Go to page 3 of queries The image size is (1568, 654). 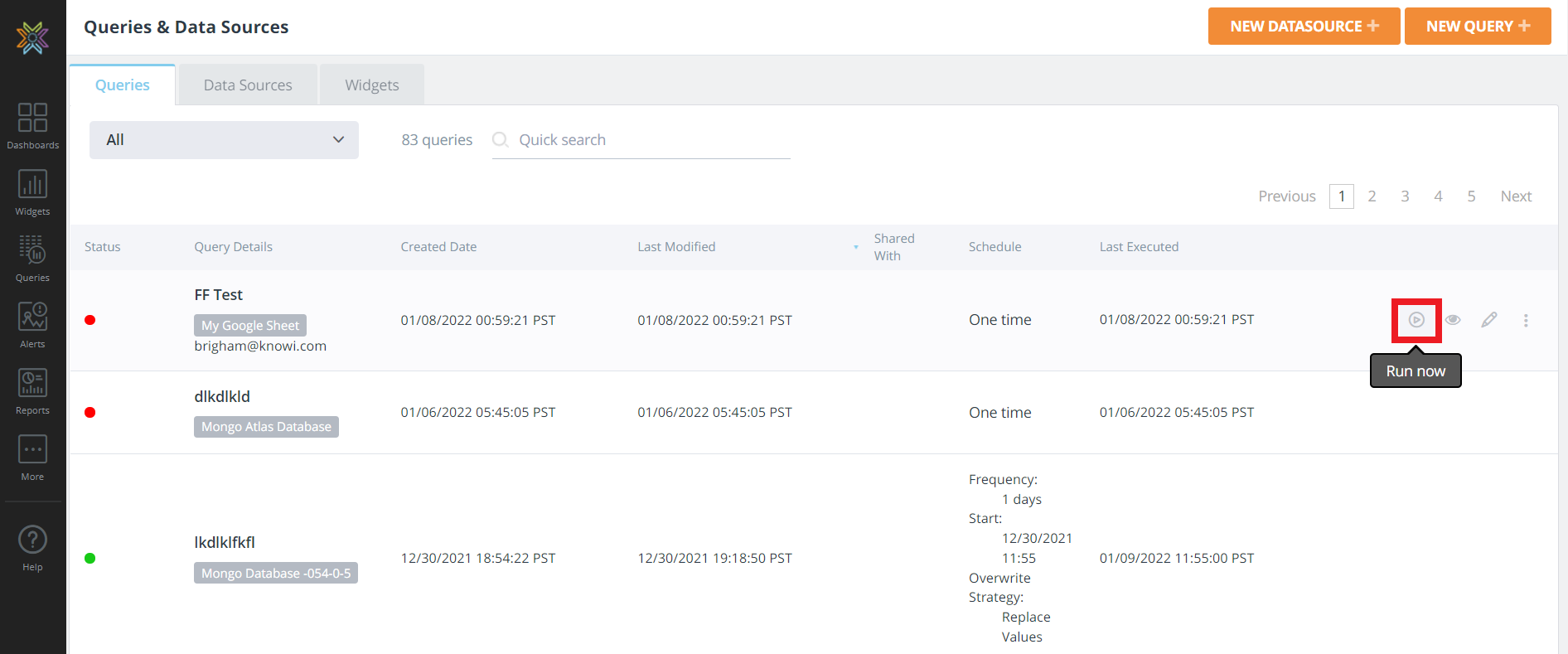point(1405,196)
